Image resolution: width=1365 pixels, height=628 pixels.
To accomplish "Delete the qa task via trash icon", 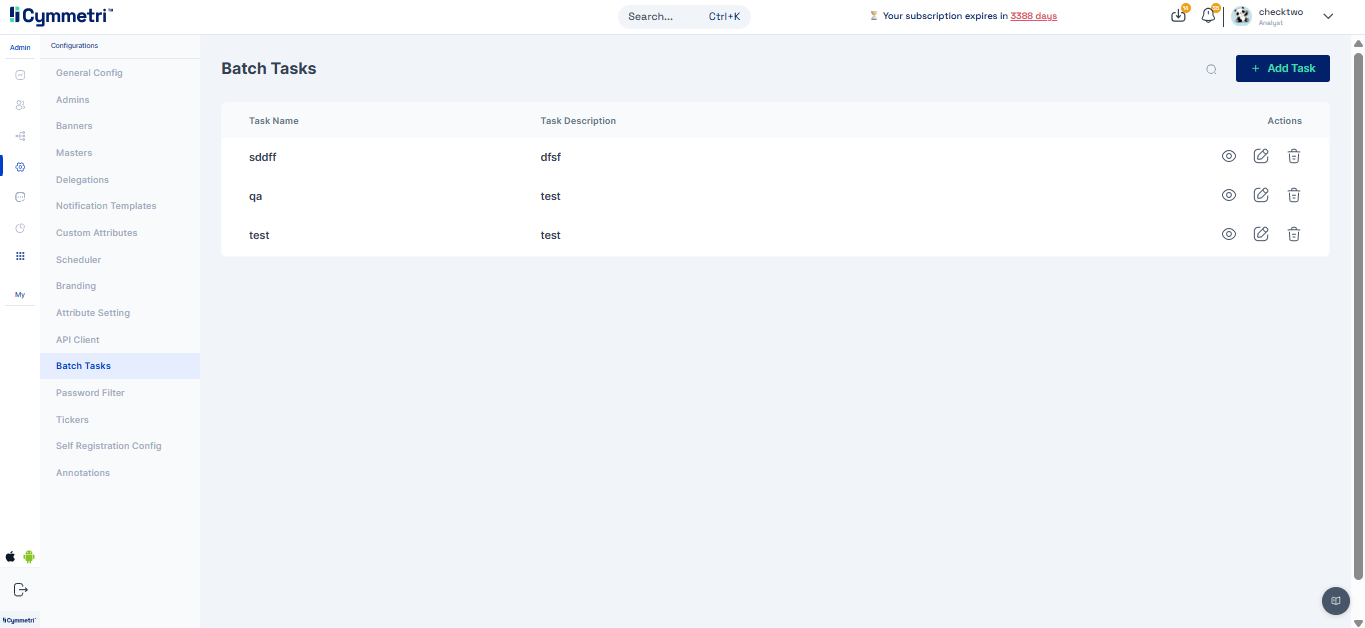I will pos(1293,195).
